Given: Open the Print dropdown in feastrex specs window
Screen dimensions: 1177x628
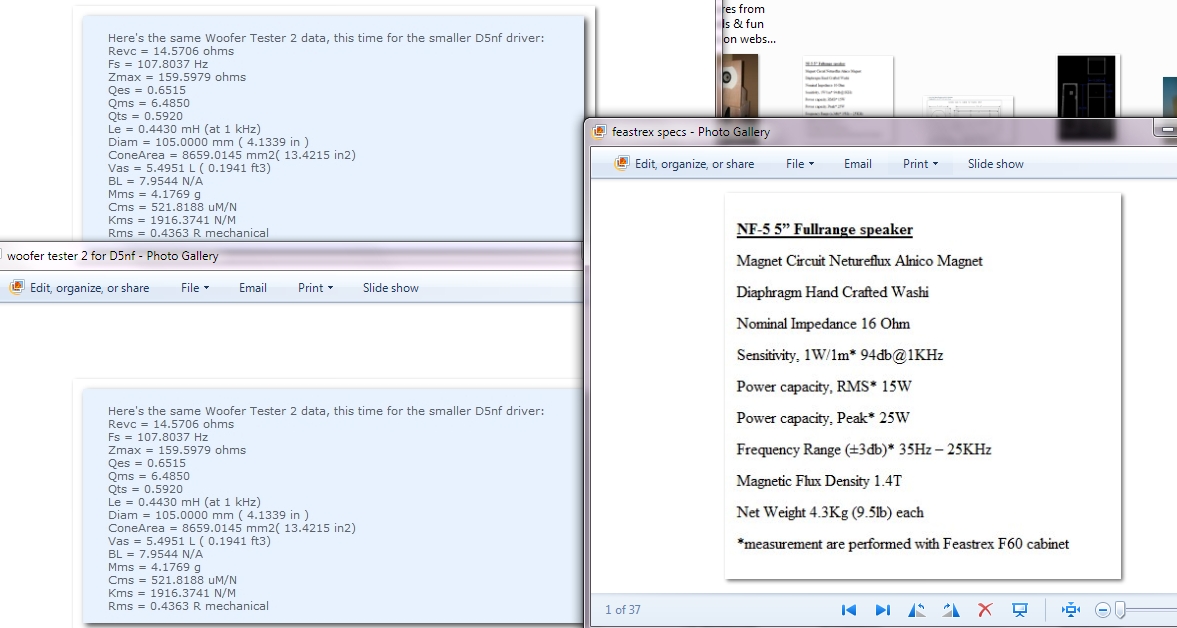Looking at the screenshot, I should (x=920, y=164).
